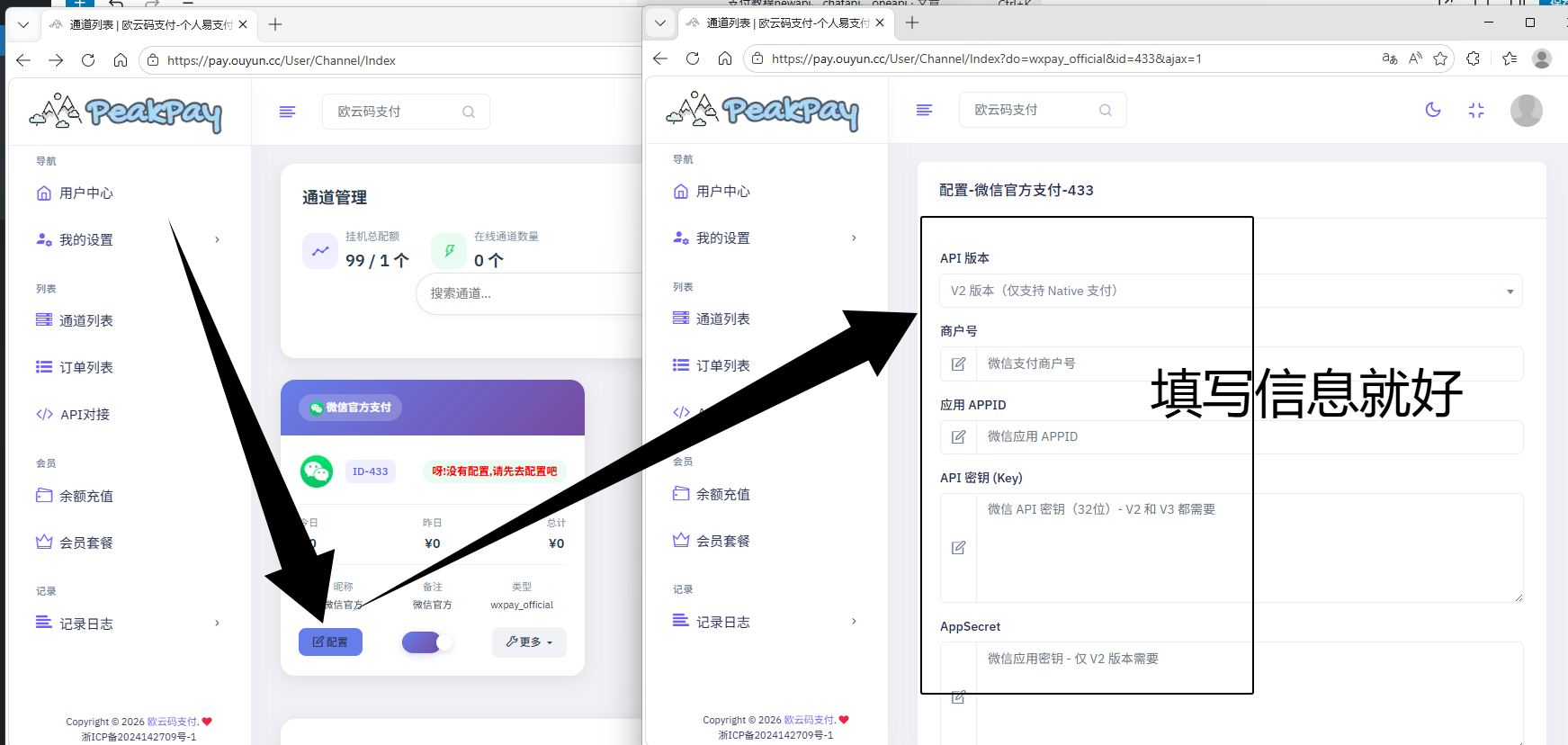1568x745 pixels.
Task: Open the user avatar in PeakPay header
Action: [x=1526, y=111]
